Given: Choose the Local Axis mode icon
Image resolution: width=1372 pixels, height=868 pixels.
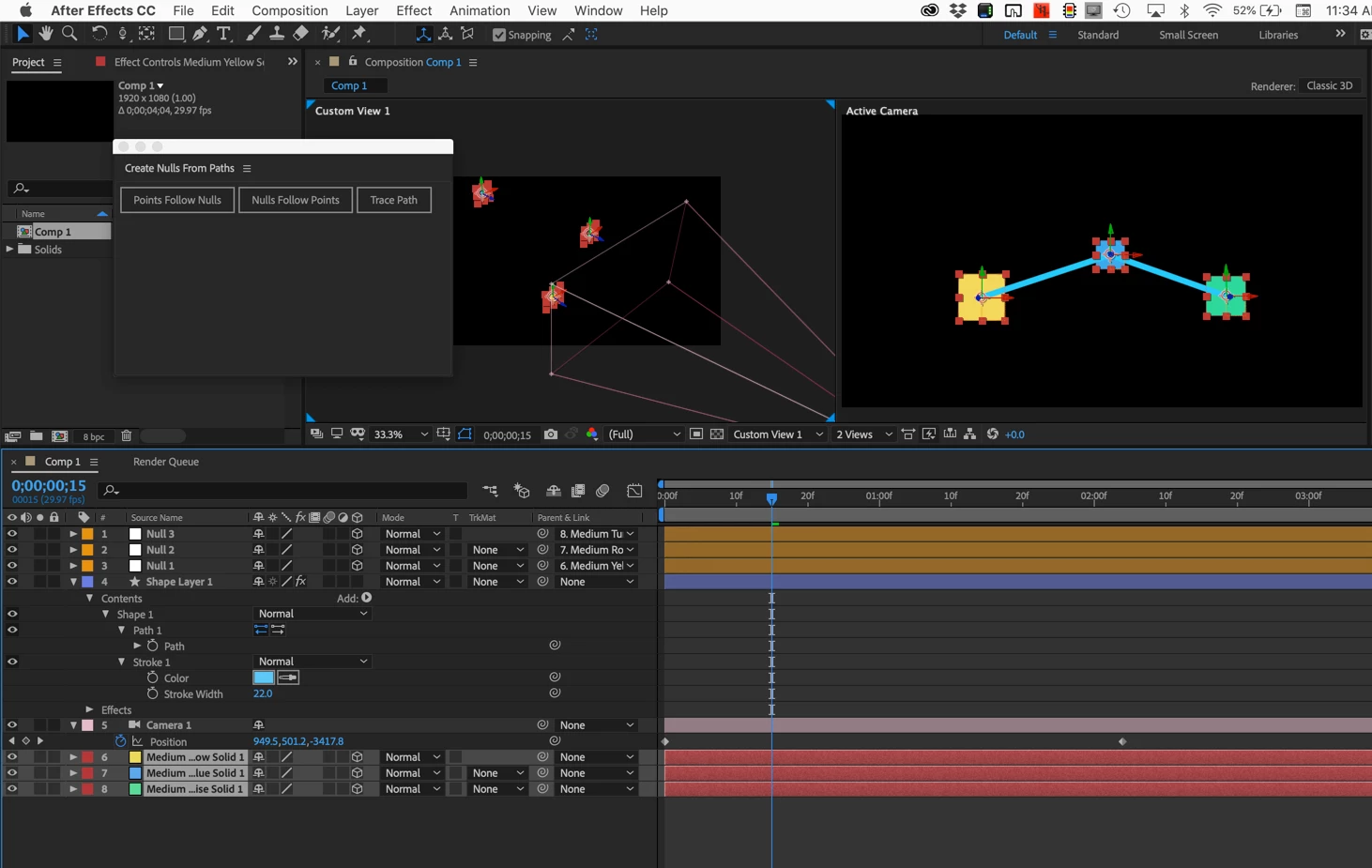Looking at the screenshot, I should pyautogui.click(x=423, y=34).
